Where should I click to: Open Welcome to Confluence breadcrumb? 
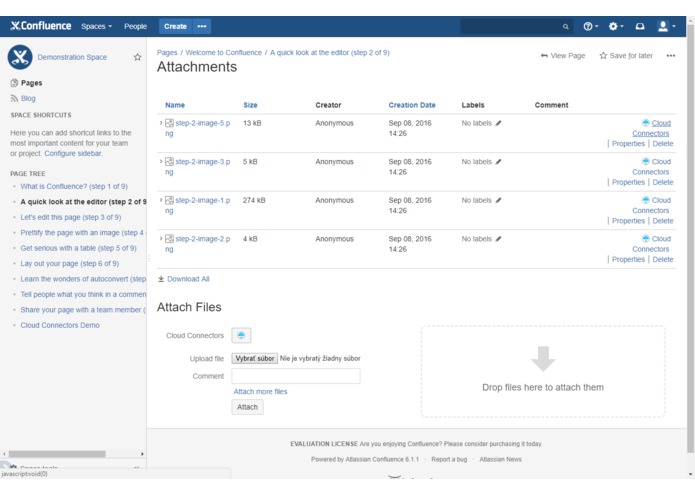[224, 52]
